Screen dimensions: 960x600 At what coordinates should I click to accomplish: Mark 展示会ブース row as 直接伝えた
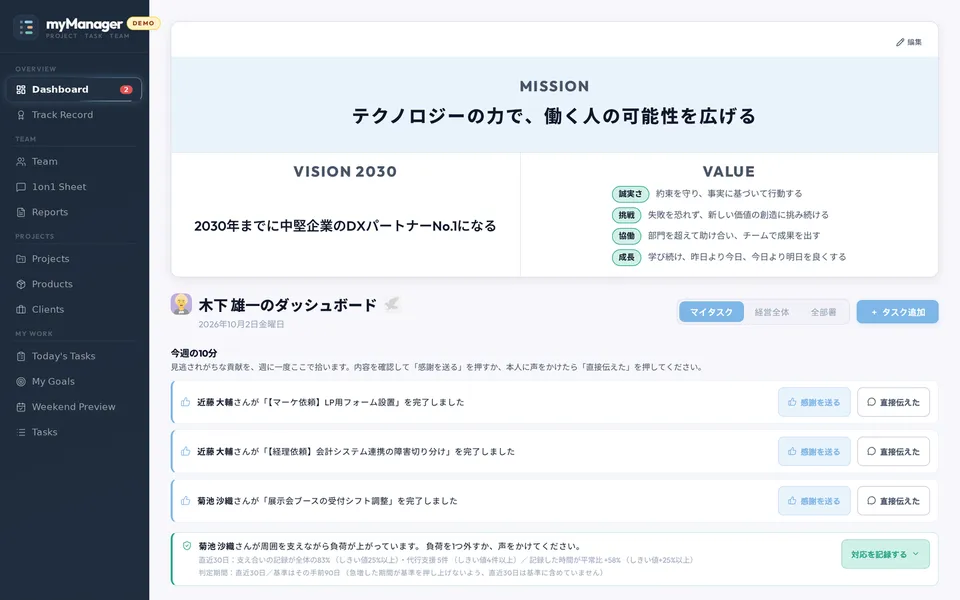point(893,501)
